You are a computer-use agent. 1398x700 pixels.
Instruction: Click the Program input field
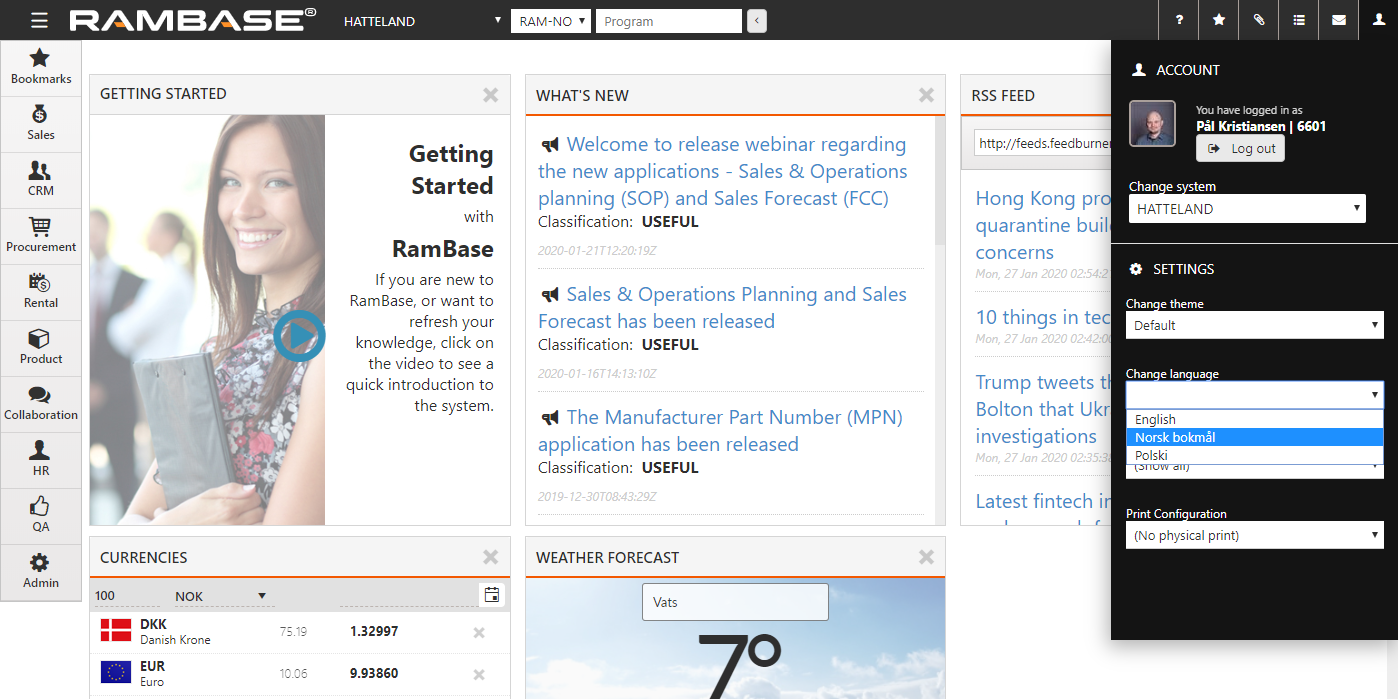pos(669,21)
